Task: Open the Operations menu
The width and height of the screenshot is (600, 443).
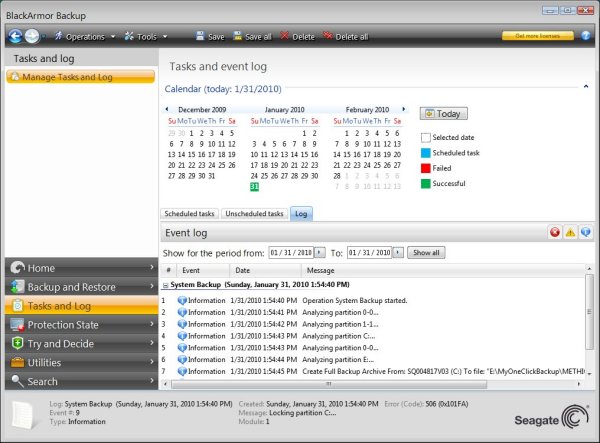Action: pos(85,37)
